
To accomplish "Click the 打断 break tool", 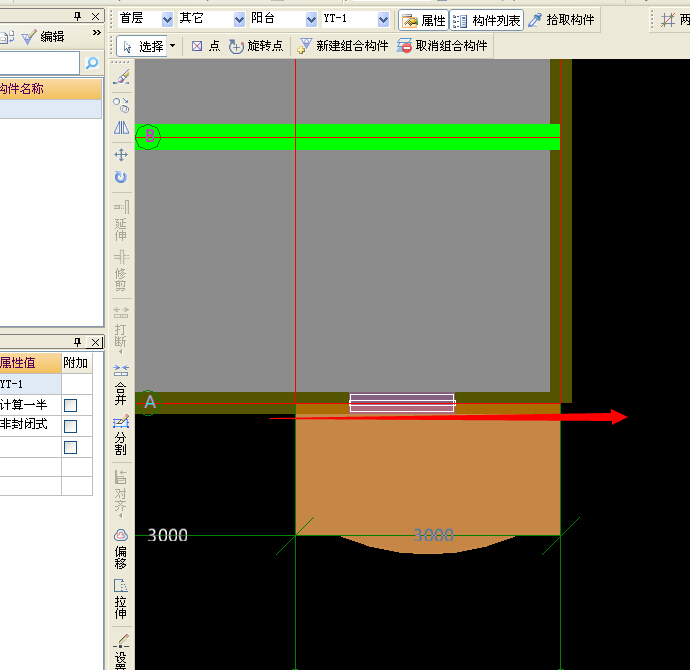I will pyautogui.click(x=121, y=330).
